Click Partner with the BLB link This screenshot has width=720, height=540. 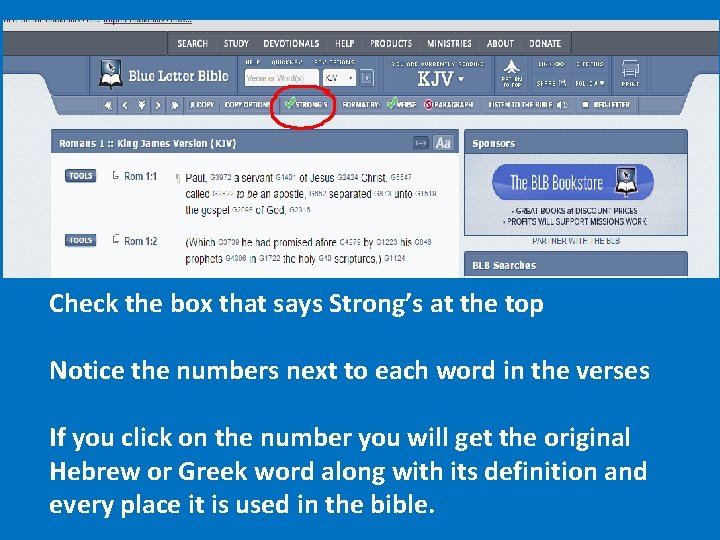576,241
